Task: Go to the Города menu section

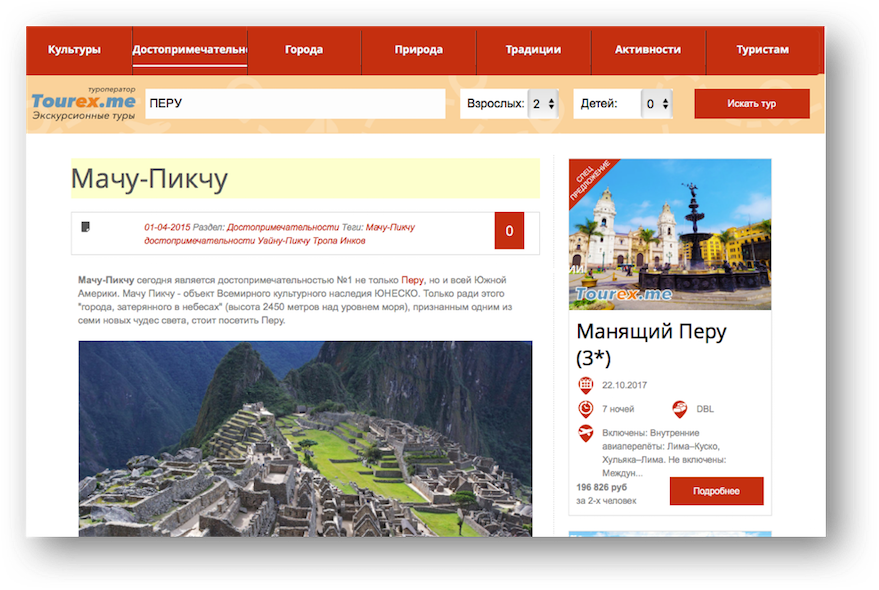Action: [304, 49]
